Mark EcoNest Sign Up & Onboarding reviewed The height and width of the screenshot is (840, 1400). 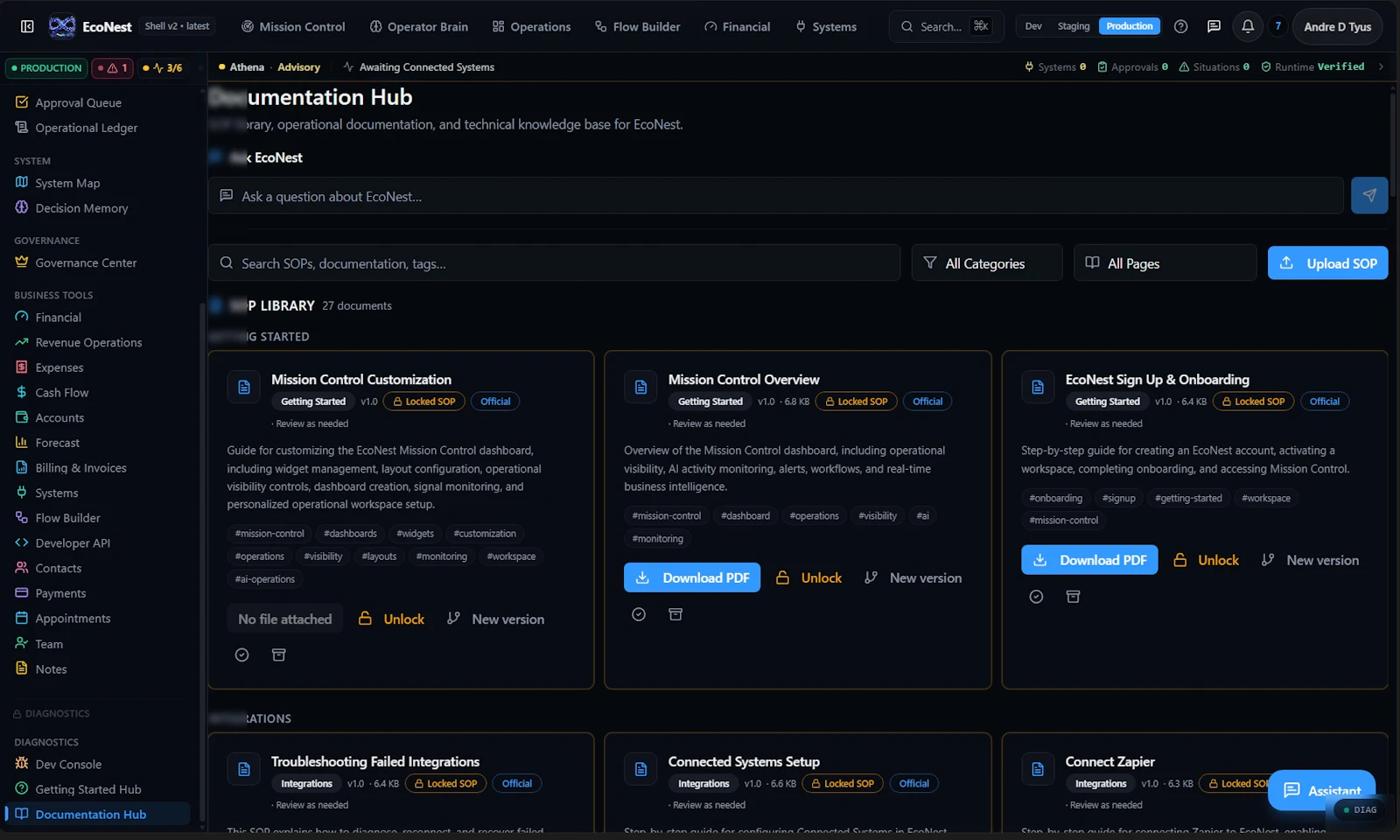click(1036, 596)
